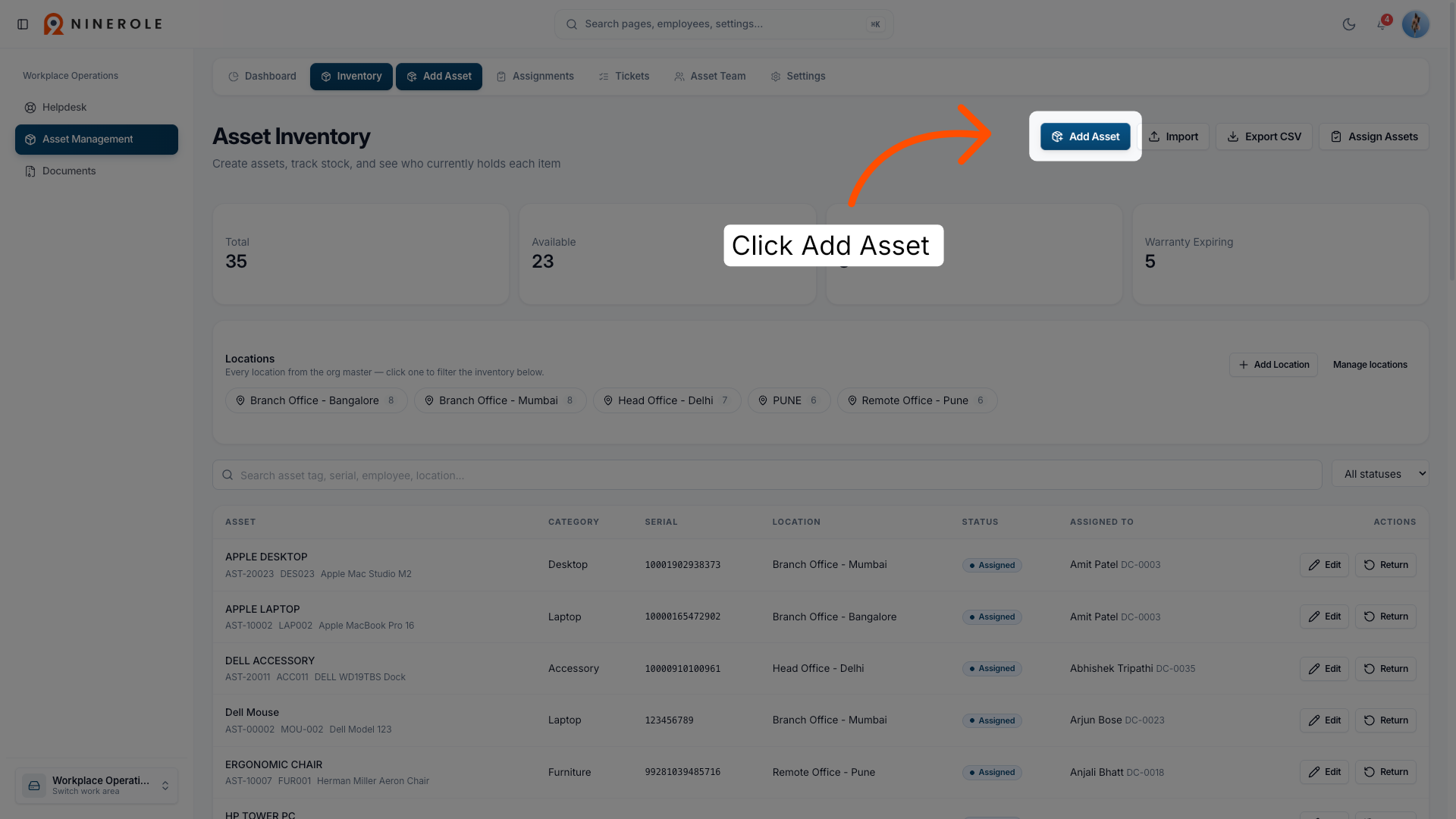
Task: Switch to the Assignments tab
Action: [535, 77]
